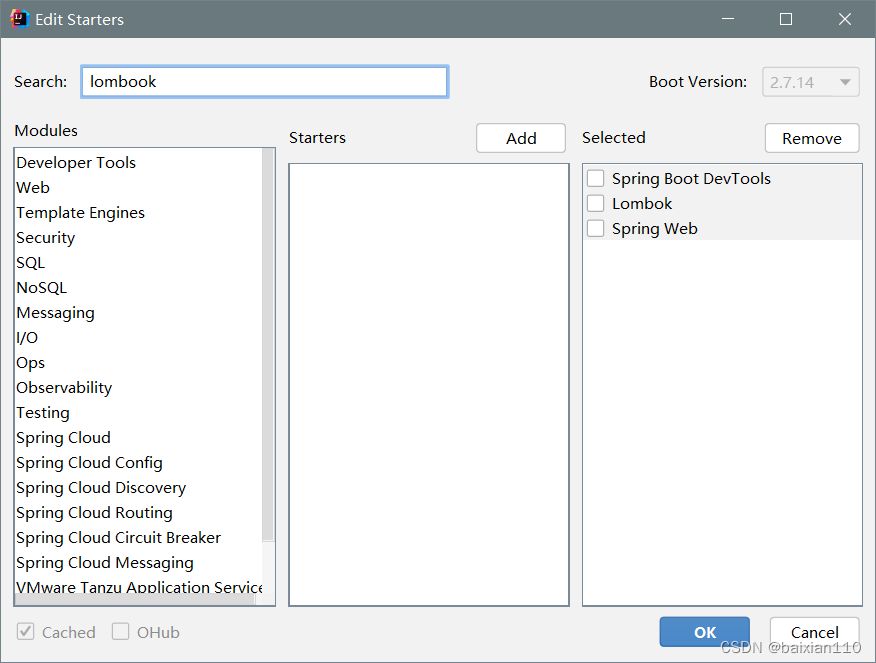The width and height of the screenshot is (876, 663).
Task: Close the Edit Starters dialog
Action: click(x=845, y=19)
